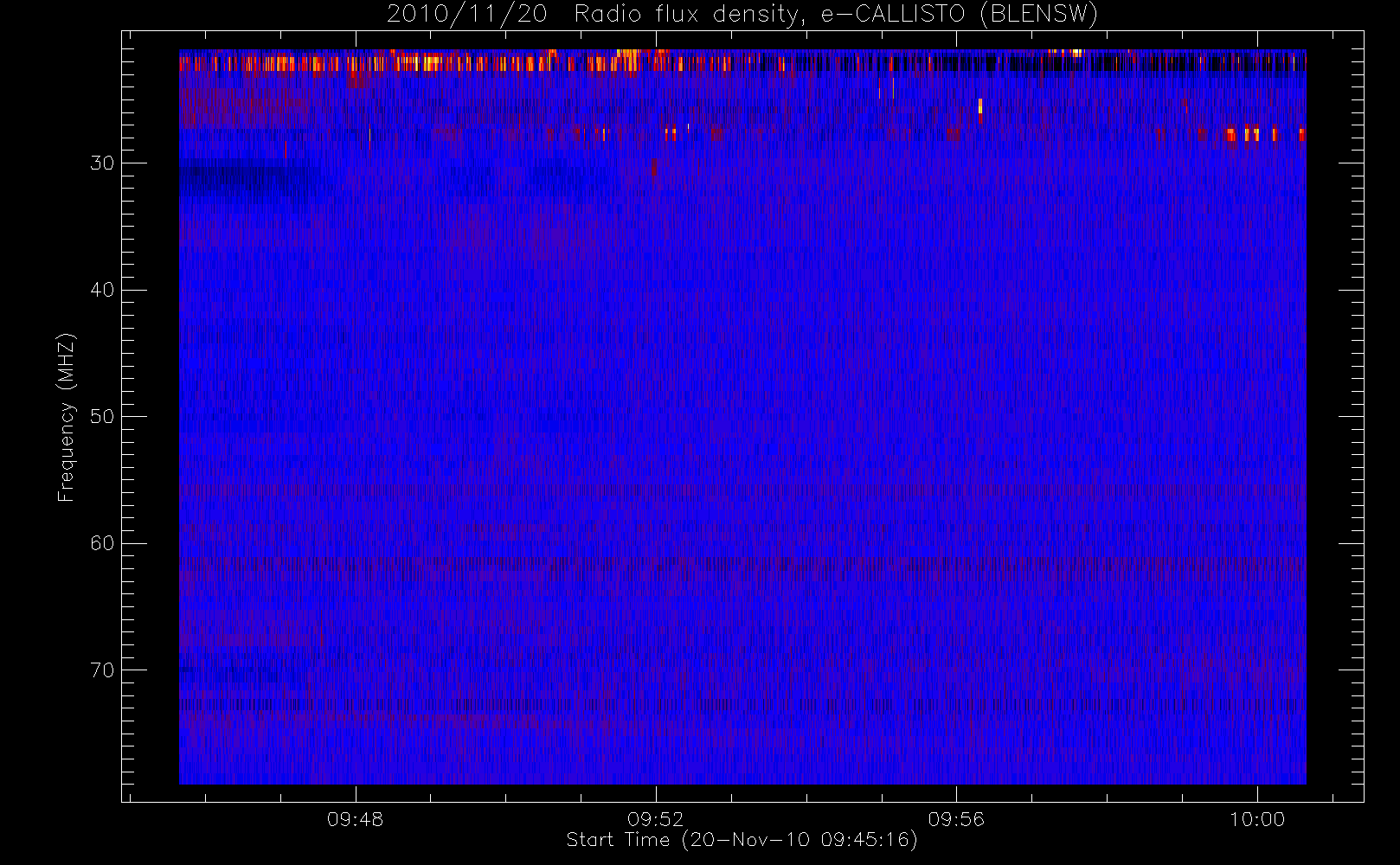This screenshot has height=865, width=1400.
Task: Click the 'Start Time (20-Nov-10 09:45:16)' label
Action: click(742, 840)
